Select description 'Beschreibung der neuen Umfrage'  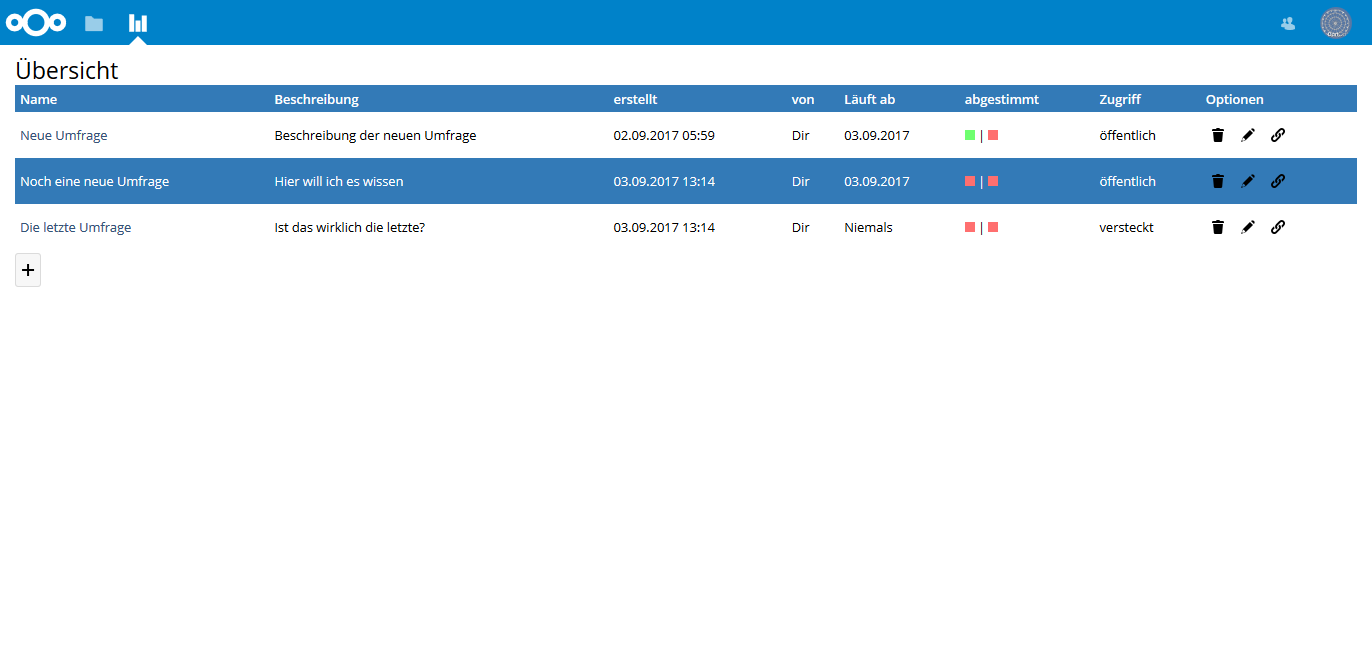[x=375, y=135]
